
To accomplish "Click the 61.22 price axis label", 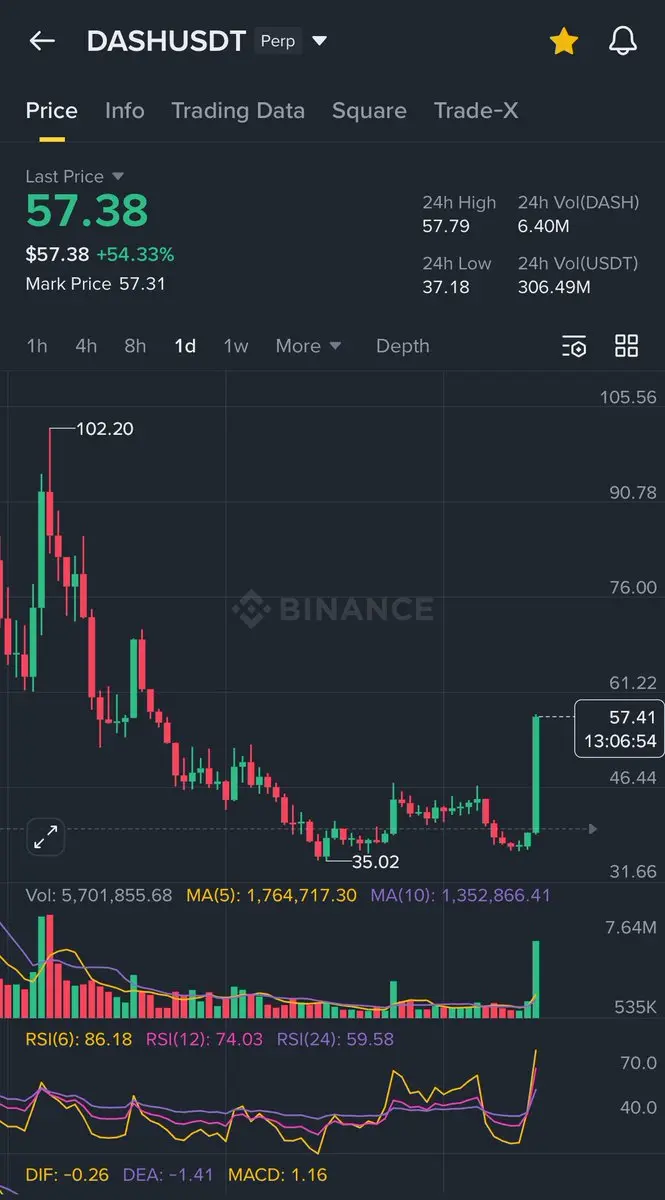I will coord(632,683).
